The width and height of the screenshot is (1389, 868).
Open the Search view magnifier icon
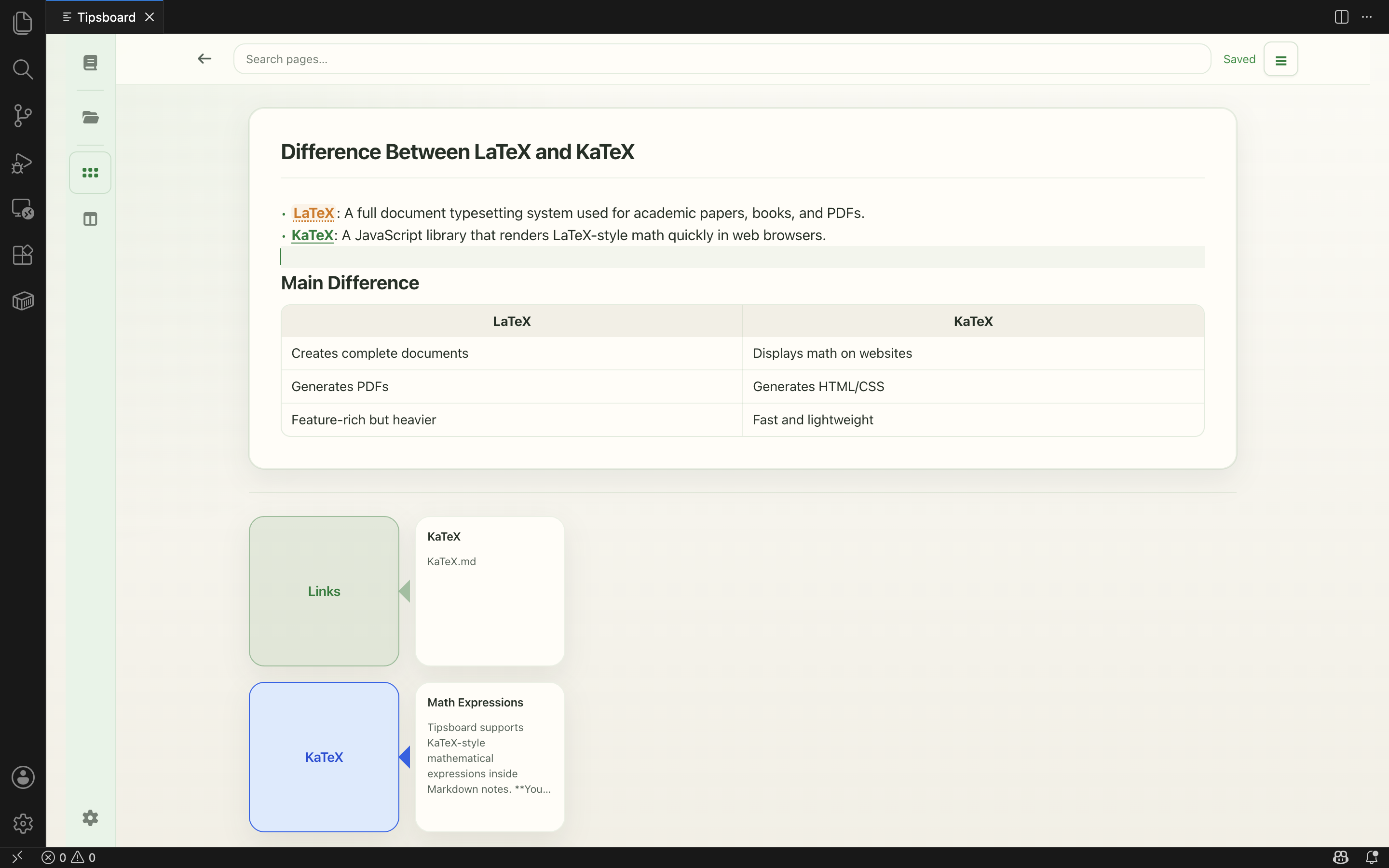[x=22, y=69]
